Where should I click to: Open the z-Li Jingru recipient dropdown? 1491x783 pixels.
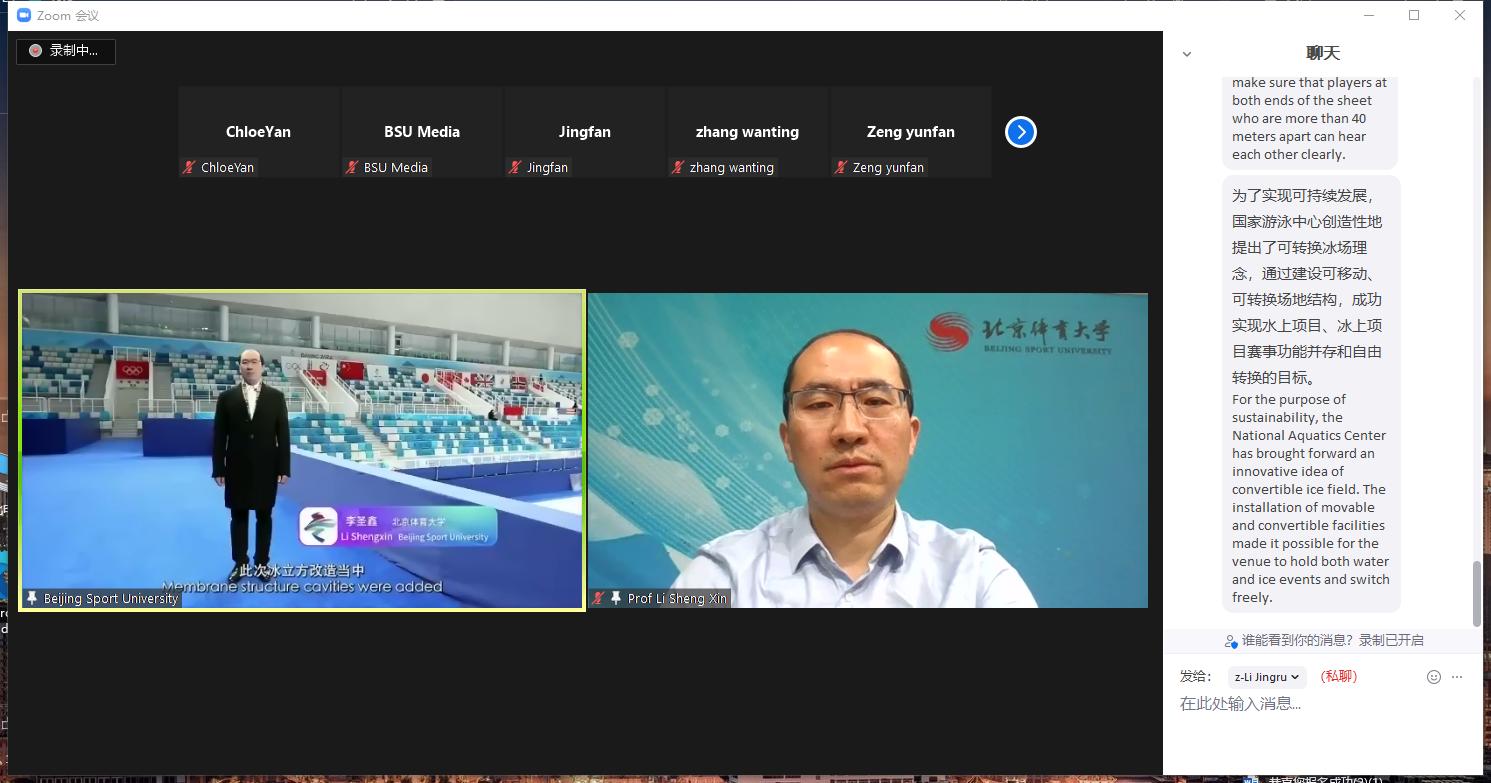click(1267, 677)
